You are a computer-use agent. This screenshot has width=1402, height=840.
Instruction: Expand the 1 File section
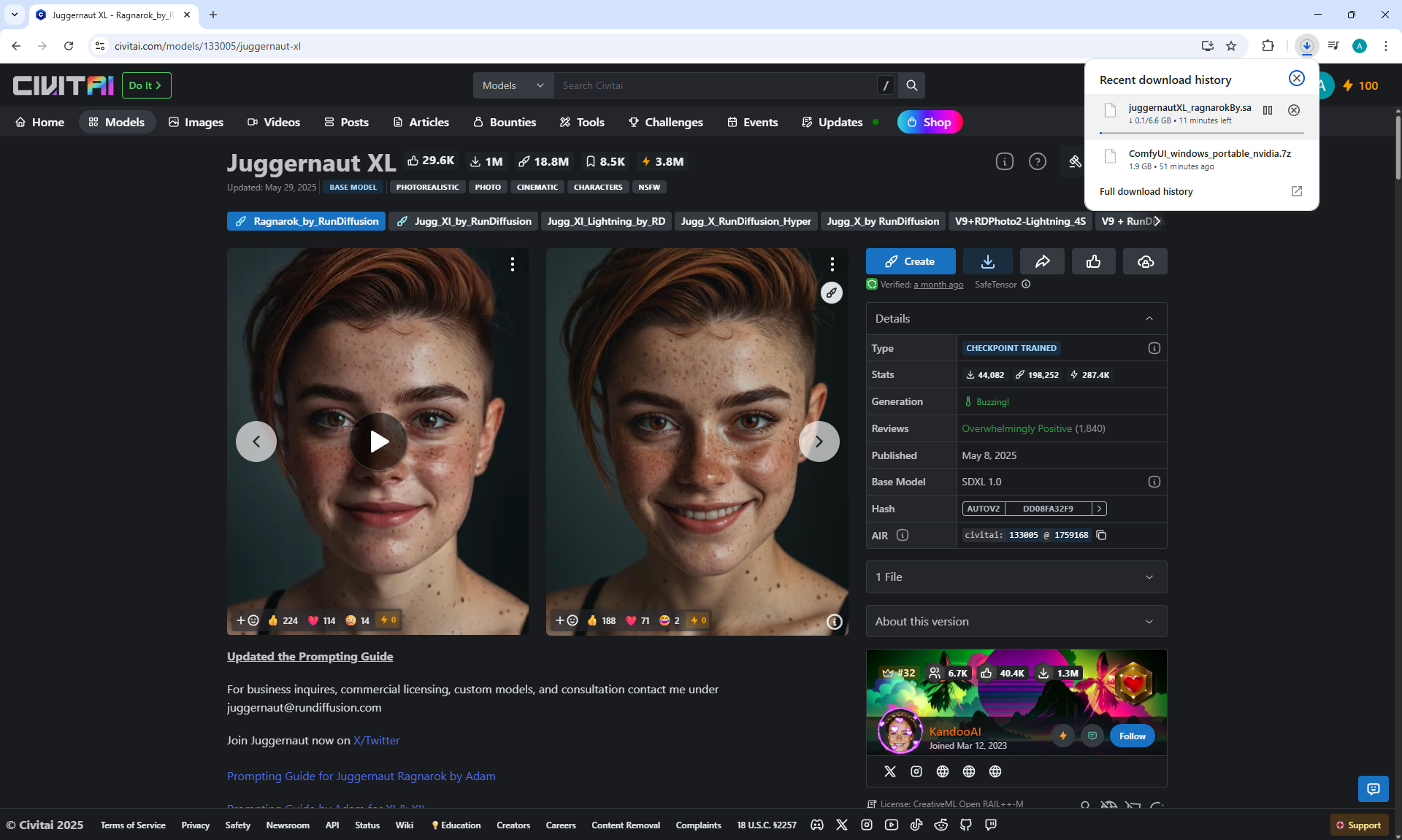pyautogui.click(x=1016, y=577)
